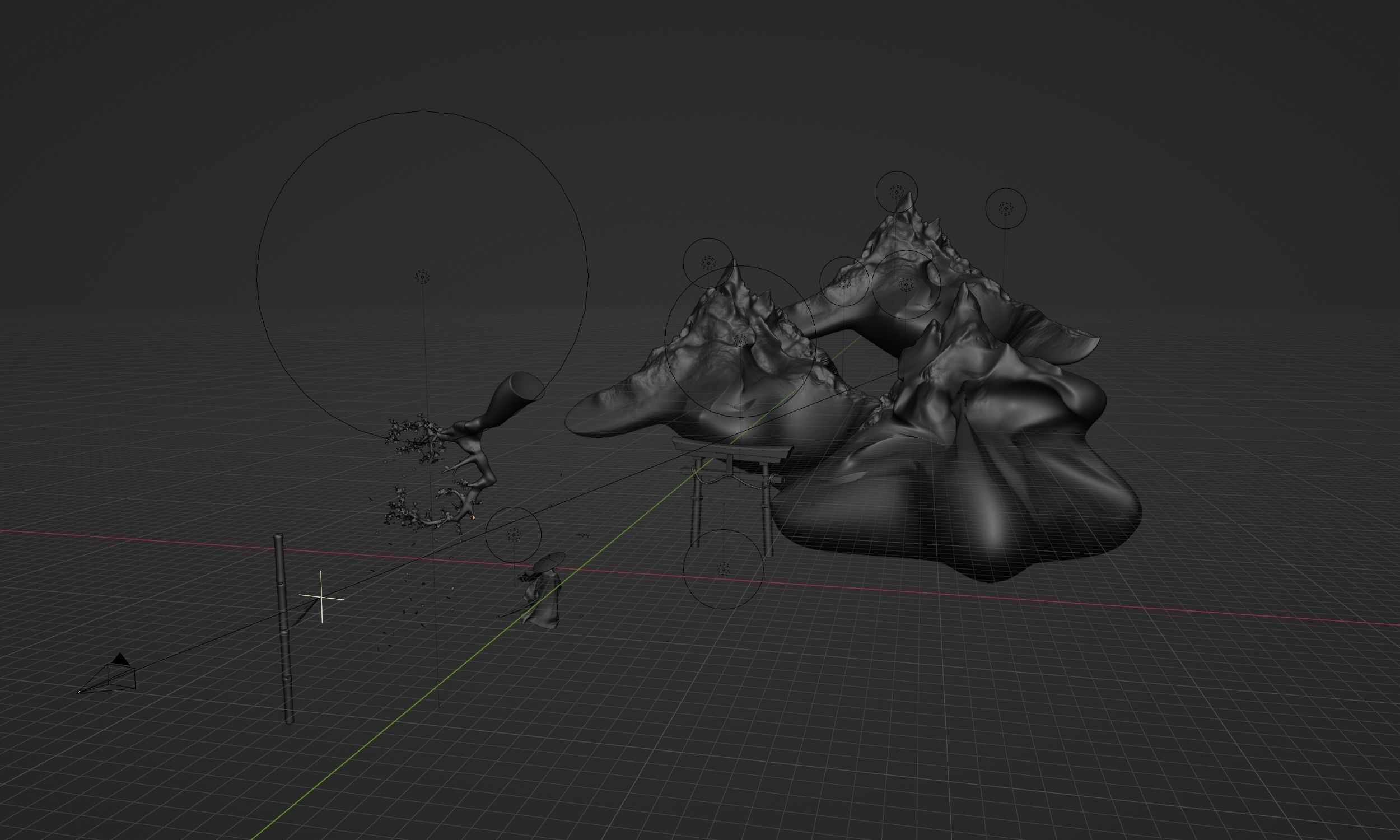Click the cut end of the tree trunk
Image resolution: width=1400 pixels, height=840 pixels.
tap(526, 386)
